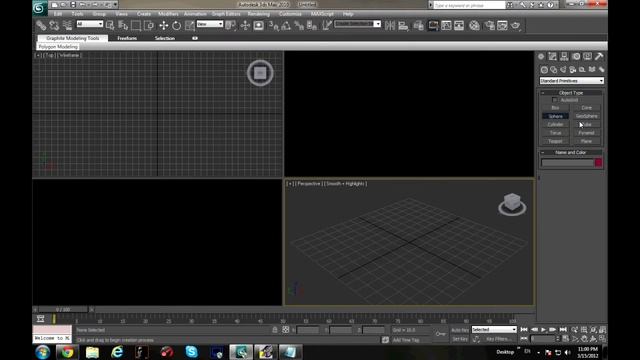Screen dimensions: 640x360
Task: Open the Named Selection Sets dropdown
Action: (357, 24)
